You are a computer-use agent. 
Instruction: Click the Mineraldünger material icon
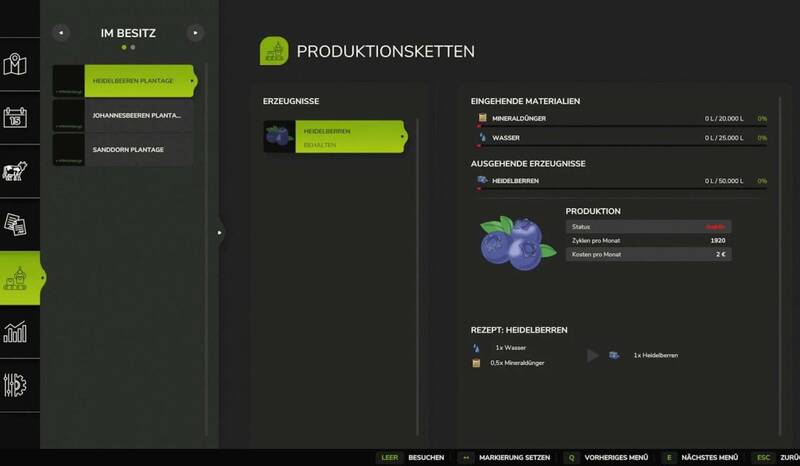click(x=482, y=118)
